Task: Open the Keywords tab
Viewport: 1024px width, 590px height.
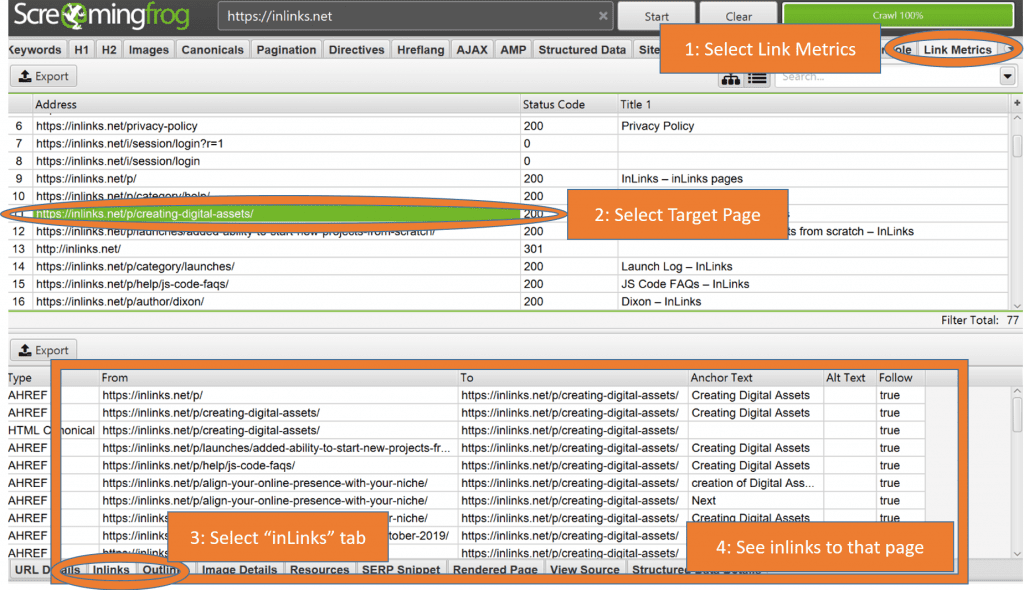Action: pyautogui.click(x=36, y=50)
